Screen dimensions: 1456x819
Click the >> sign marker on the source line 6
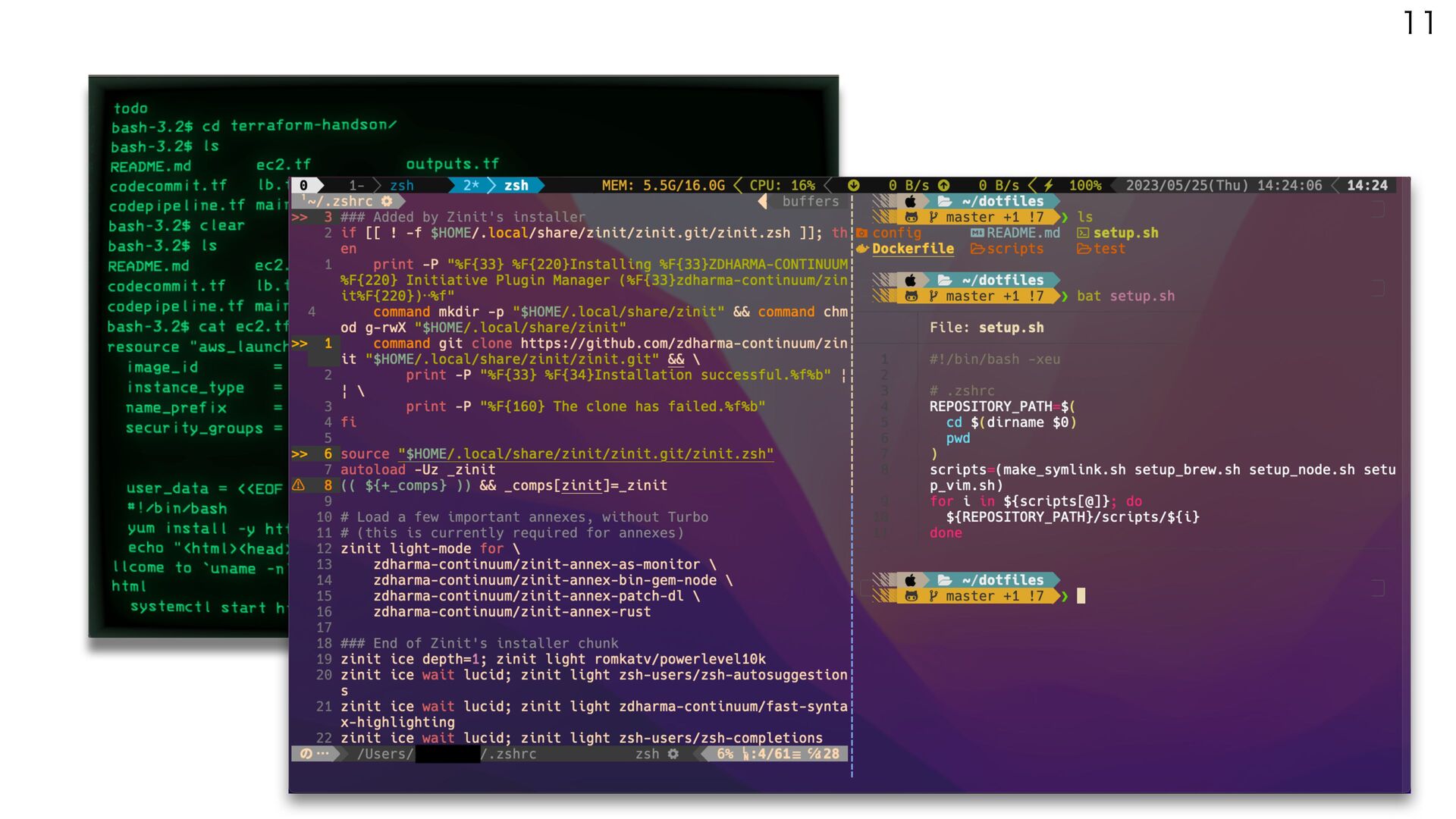point(300,453)
